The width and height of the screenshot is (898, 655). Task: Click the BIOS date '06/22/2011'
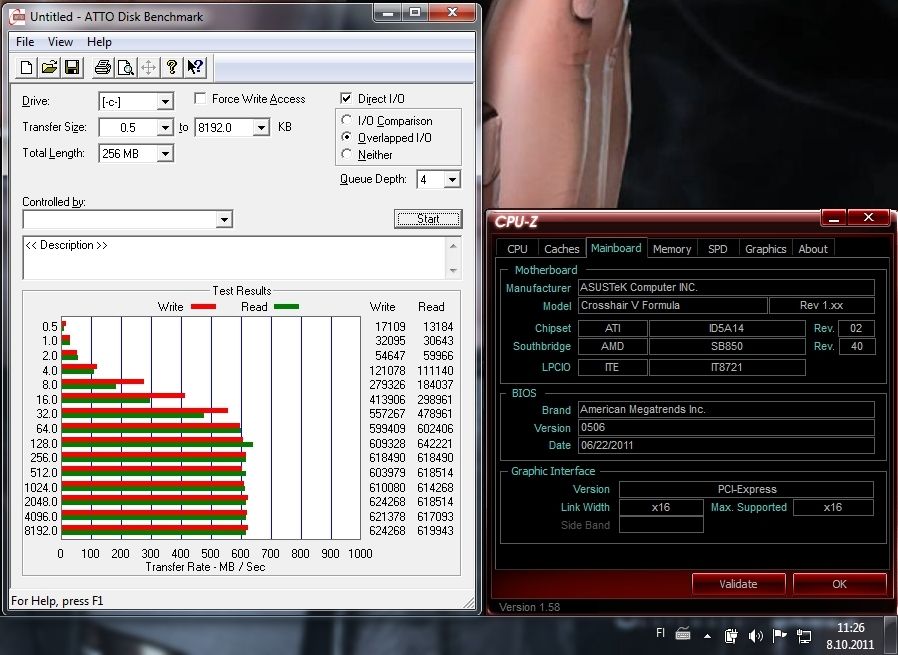726,445
